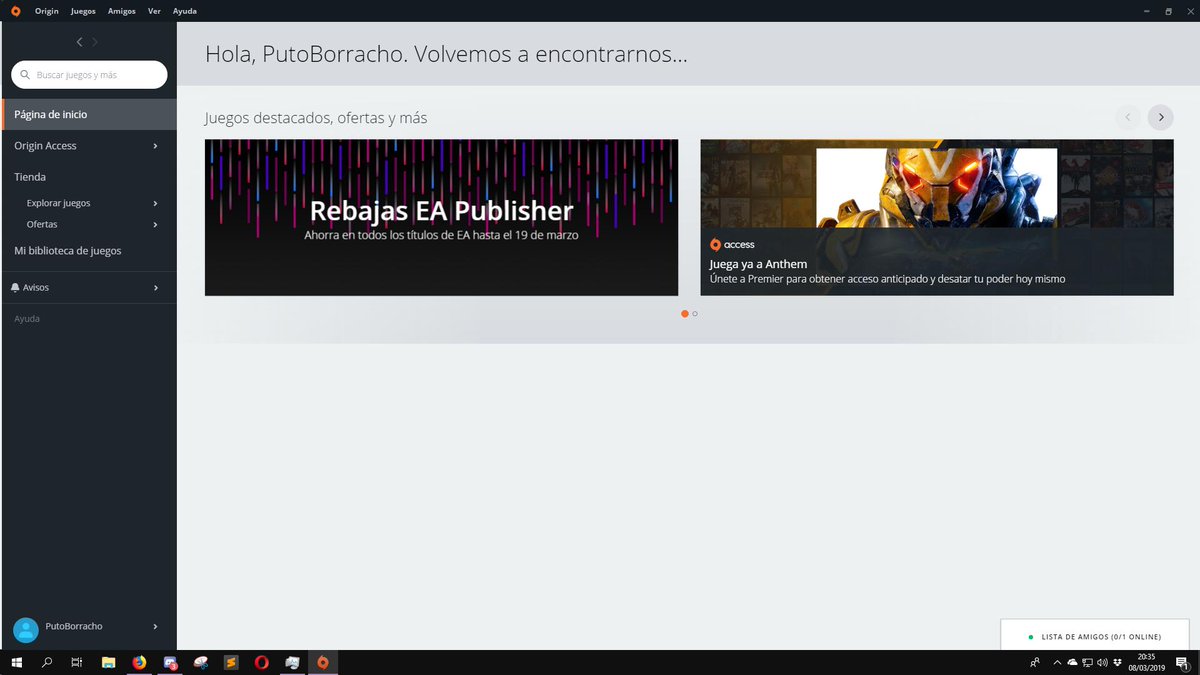The width and height of the screenshot is (1200, 675).
Task: Open Snipping Tool from the taskbar
Action: 201,662
